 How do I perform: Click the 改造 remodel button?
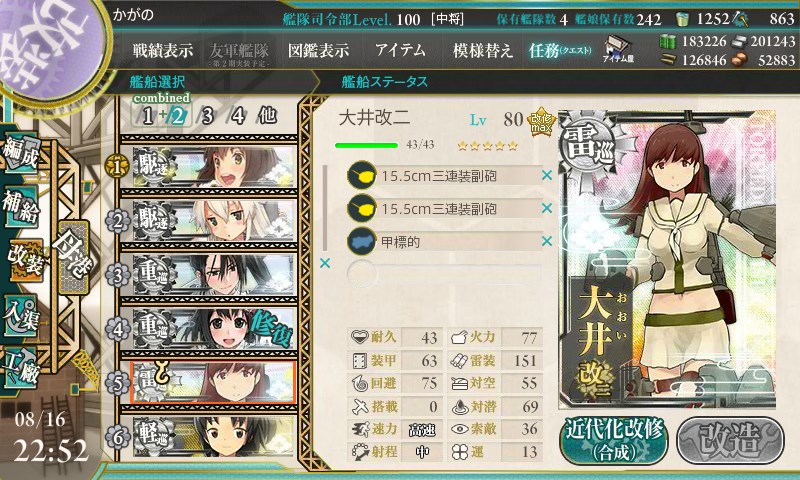tap(730, 440)
